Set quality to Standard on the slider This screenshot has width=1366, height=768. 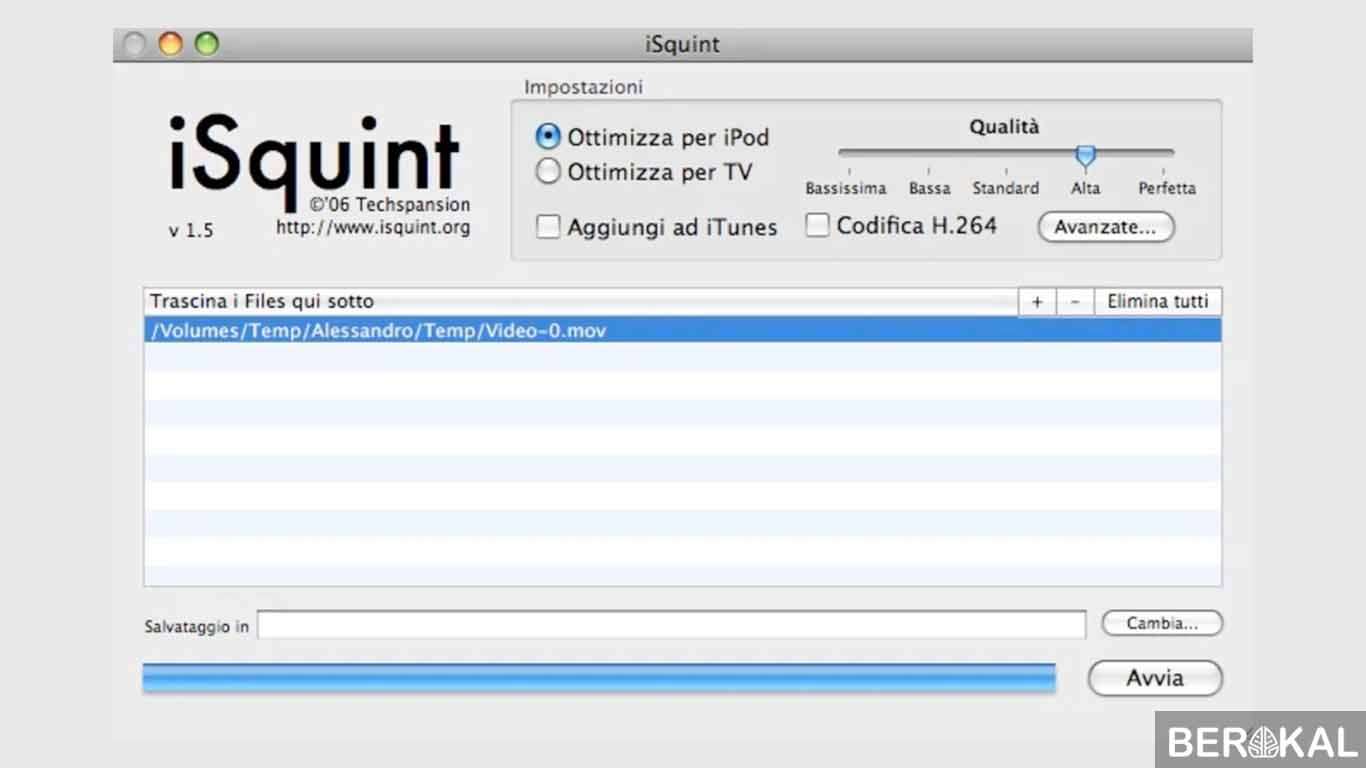point(1006,187)
